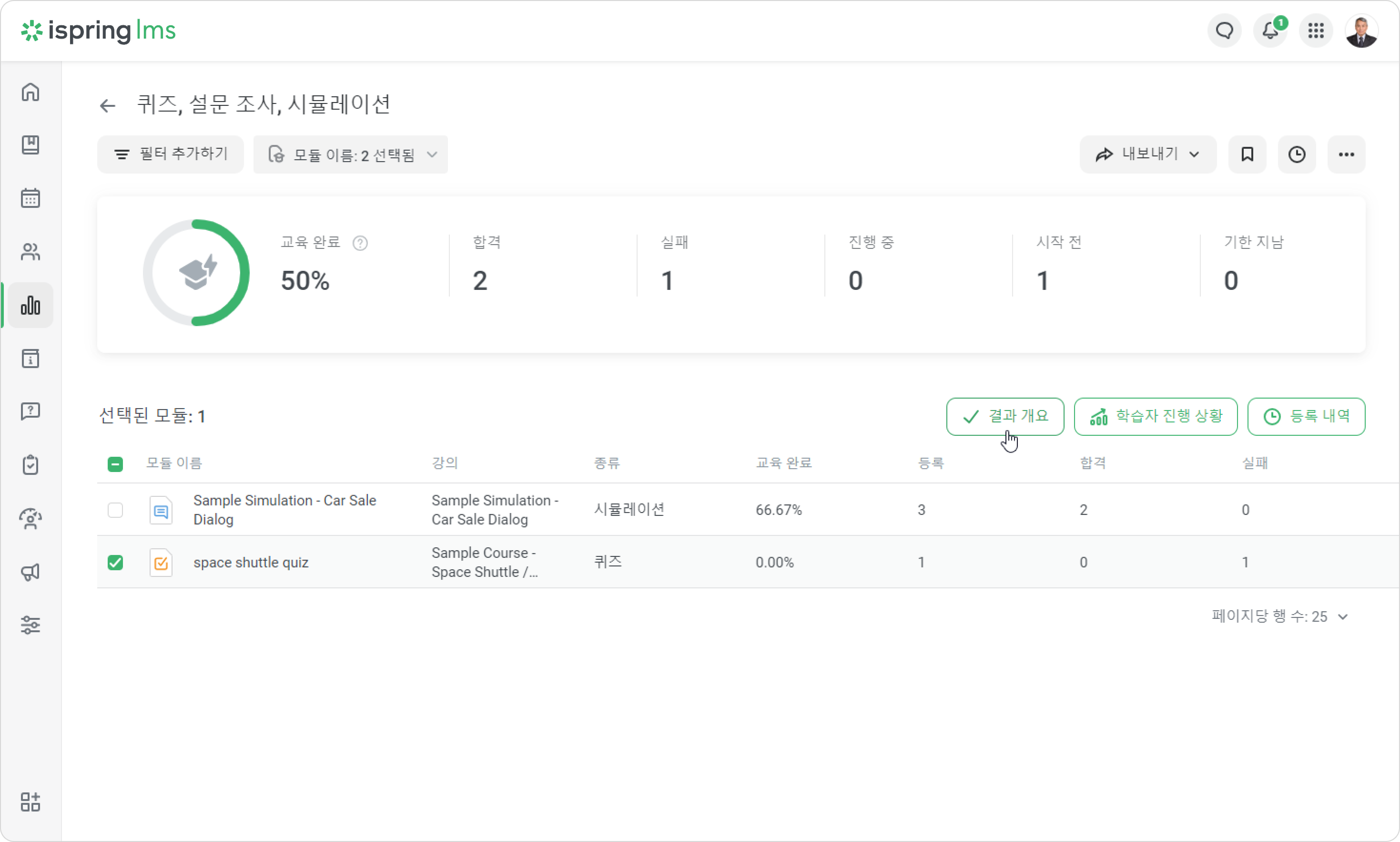
Task: Open the Learning Content book icon
Action: 31,145
